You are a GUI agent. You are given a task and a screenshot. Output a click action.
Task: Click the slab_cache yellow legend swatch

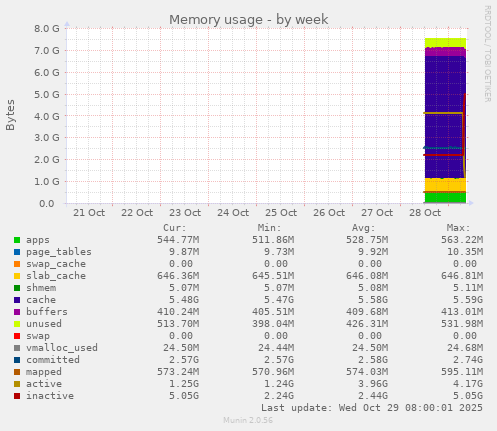tap(17, 276)
